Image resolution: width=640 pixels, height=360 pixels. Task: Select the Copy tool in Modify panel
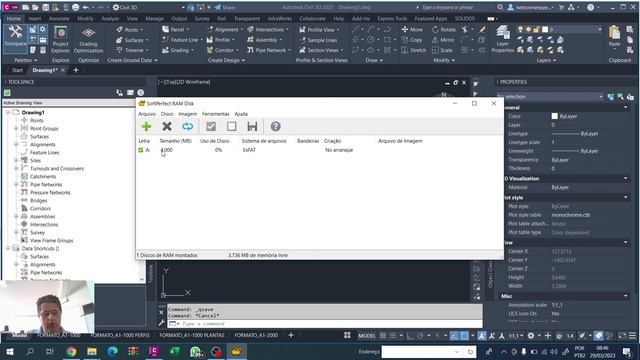coord(412,40)
